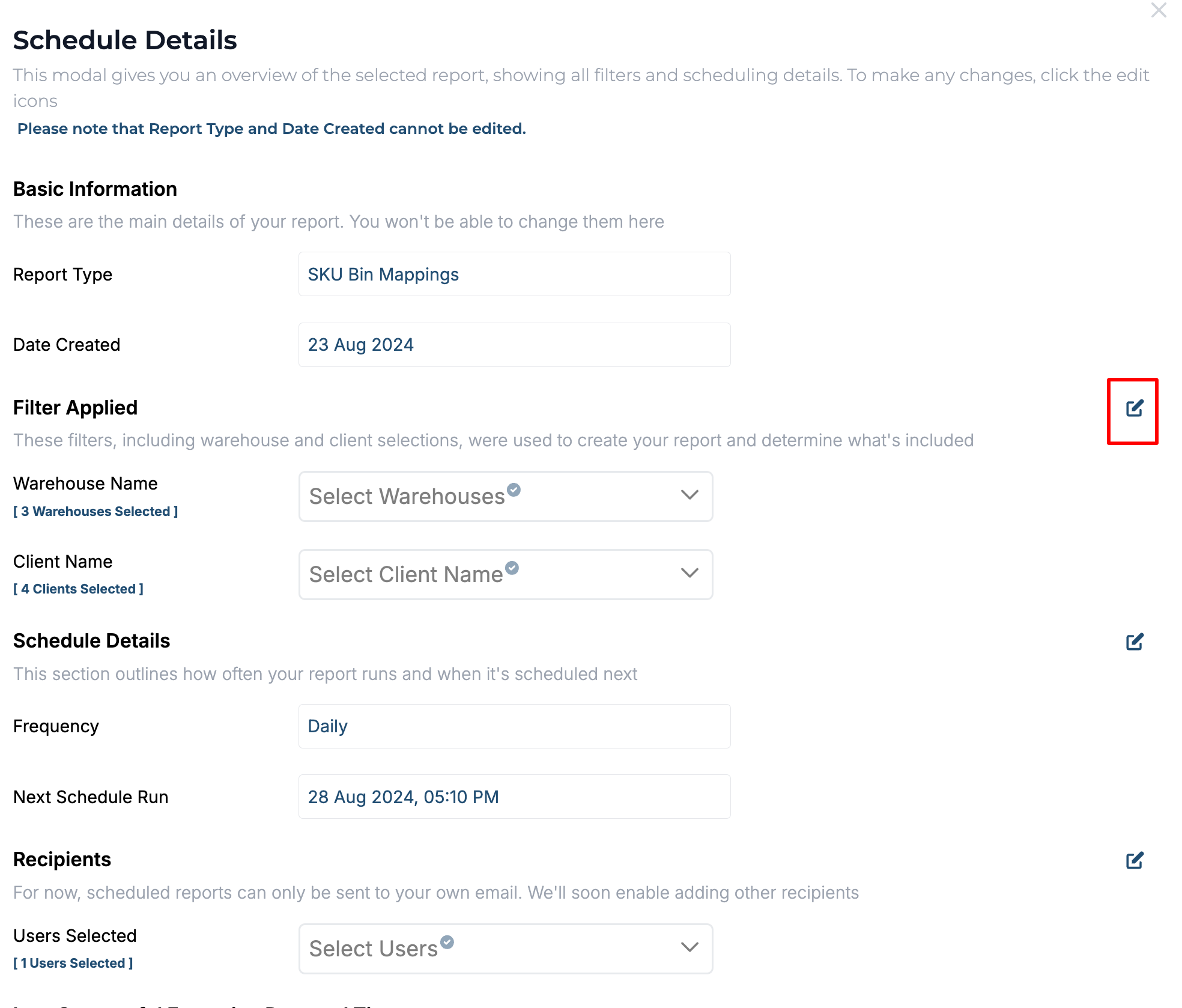Screen dimensions: 1182x1008
Task: Click the checkmark badge beside Select Client Name
Action: (512, 568)
